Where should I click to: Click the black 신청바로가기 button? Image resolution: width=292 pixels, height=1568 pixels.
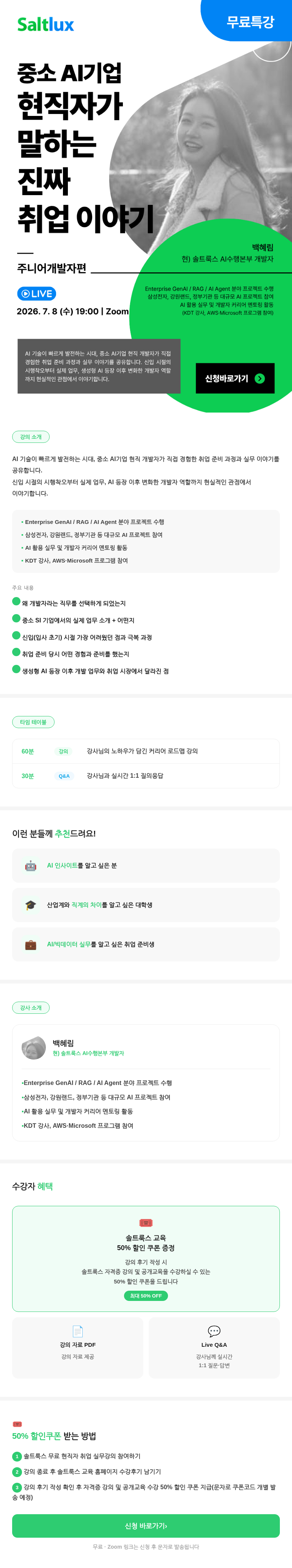(235, 378)
